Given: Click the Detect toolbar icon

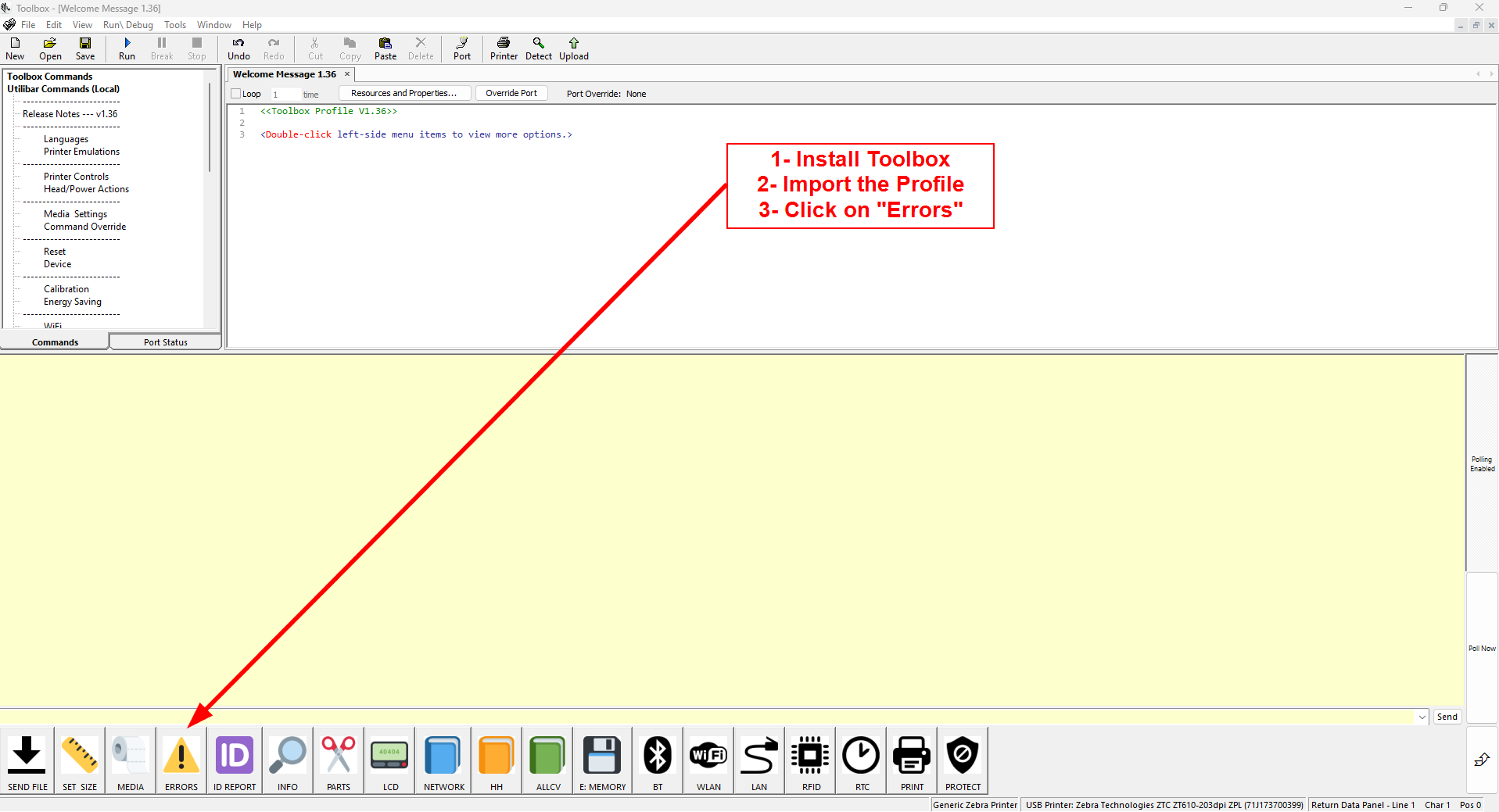Looking at the screenshot, I should 538,48.
